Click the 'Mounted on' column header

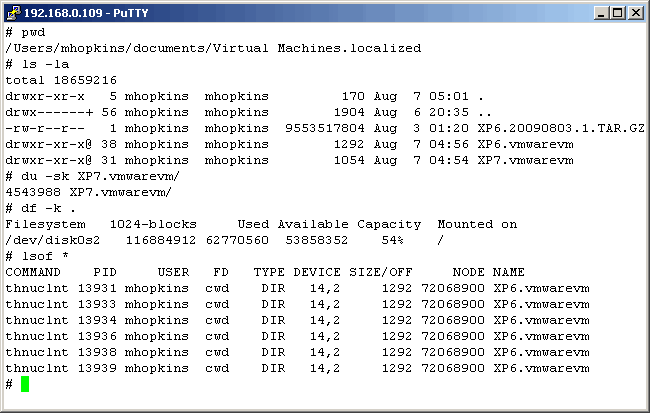tap(477, 224)
